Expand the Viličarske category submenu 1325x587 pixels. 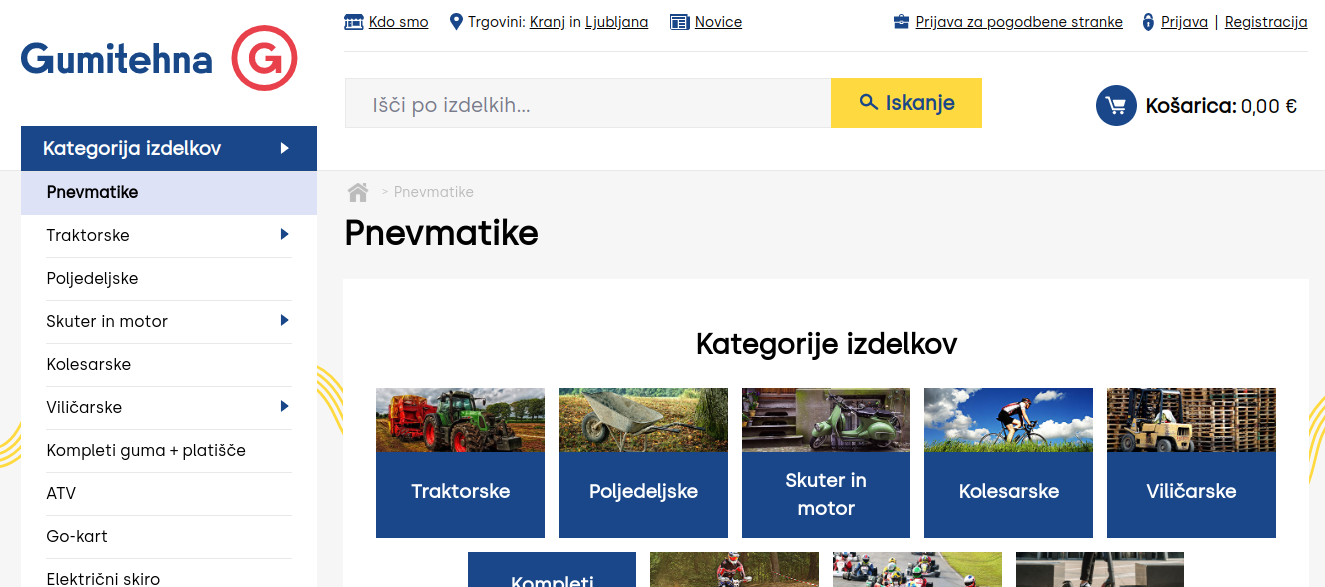(285, 408)
